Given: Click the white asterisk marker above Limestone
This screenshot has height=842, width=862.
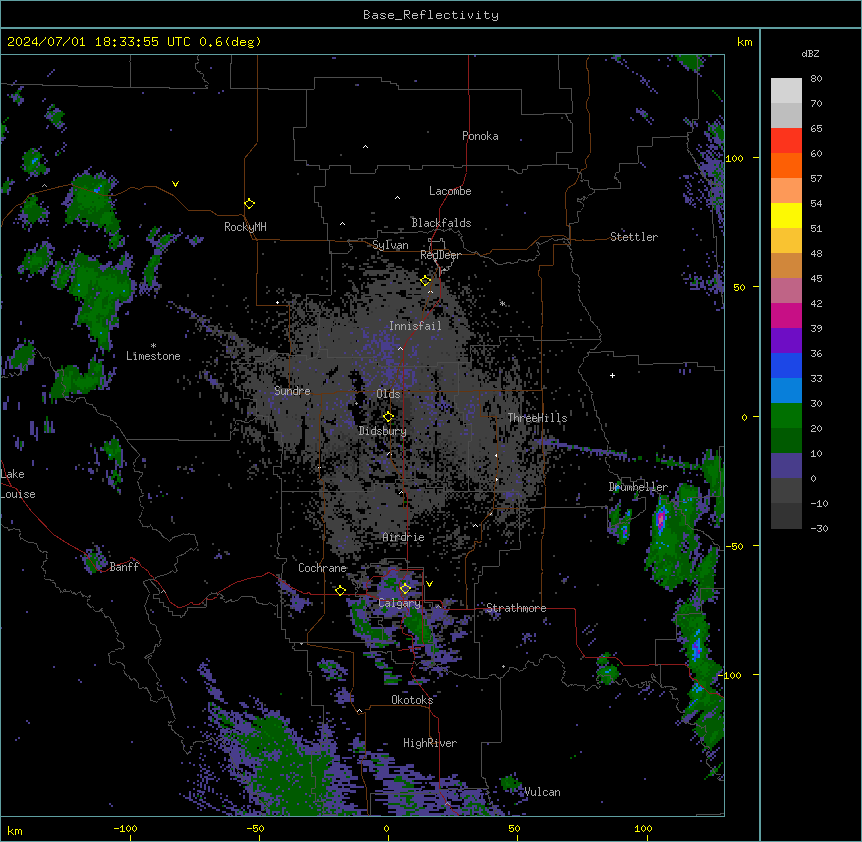Looking at the screenshot, I should click(153, 345).
